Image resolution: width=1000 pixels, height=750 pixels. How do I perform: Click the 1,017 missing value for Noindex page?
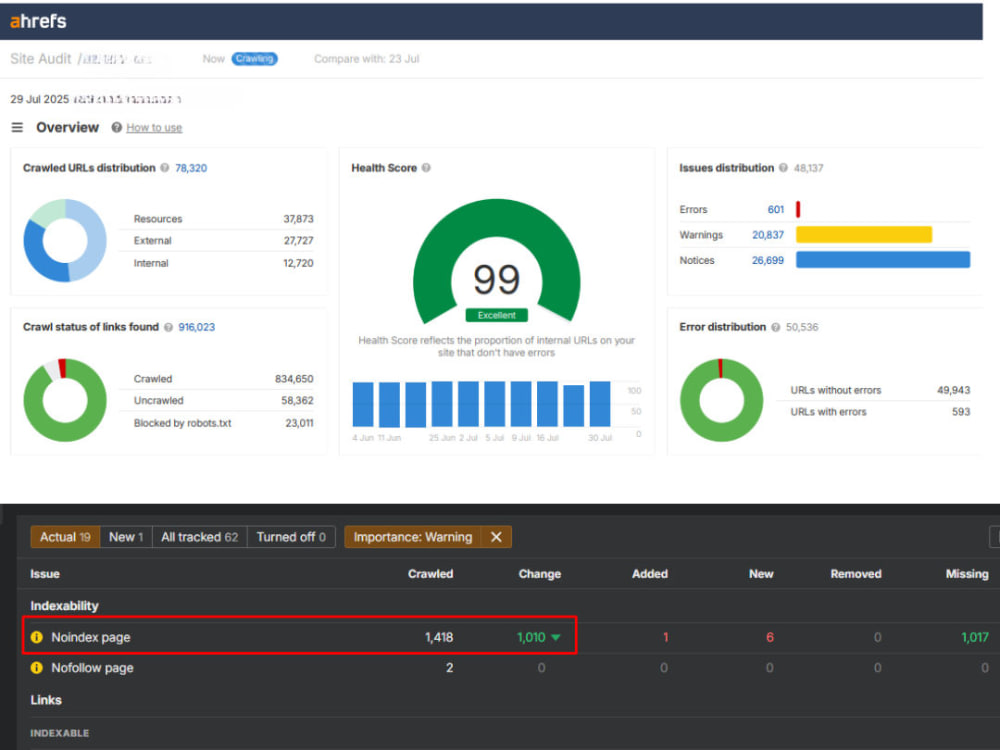[x=974, y=637]
